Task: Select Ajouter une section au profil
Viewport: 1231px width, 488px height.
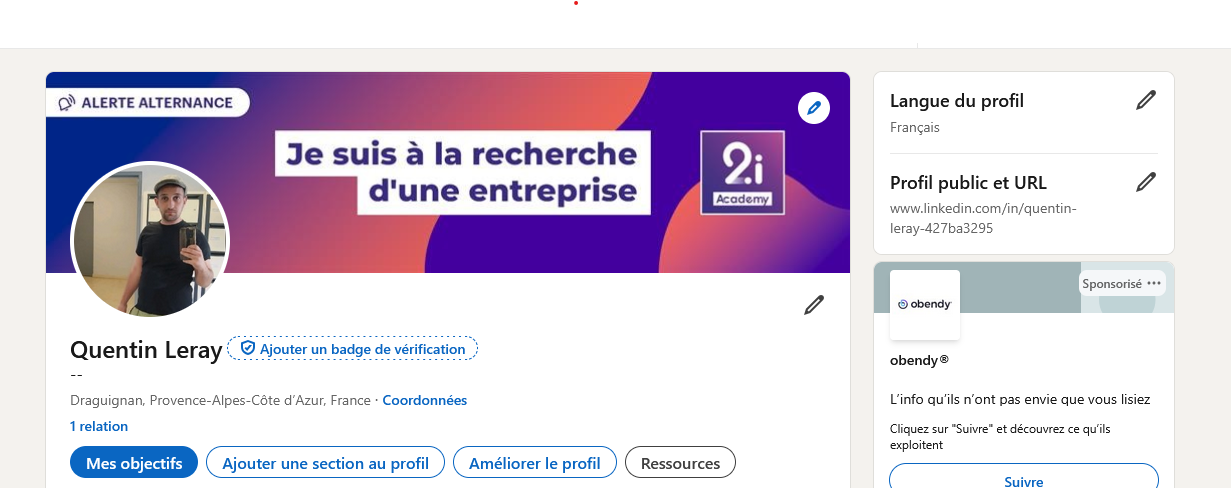Action: (x=325, y=463)
